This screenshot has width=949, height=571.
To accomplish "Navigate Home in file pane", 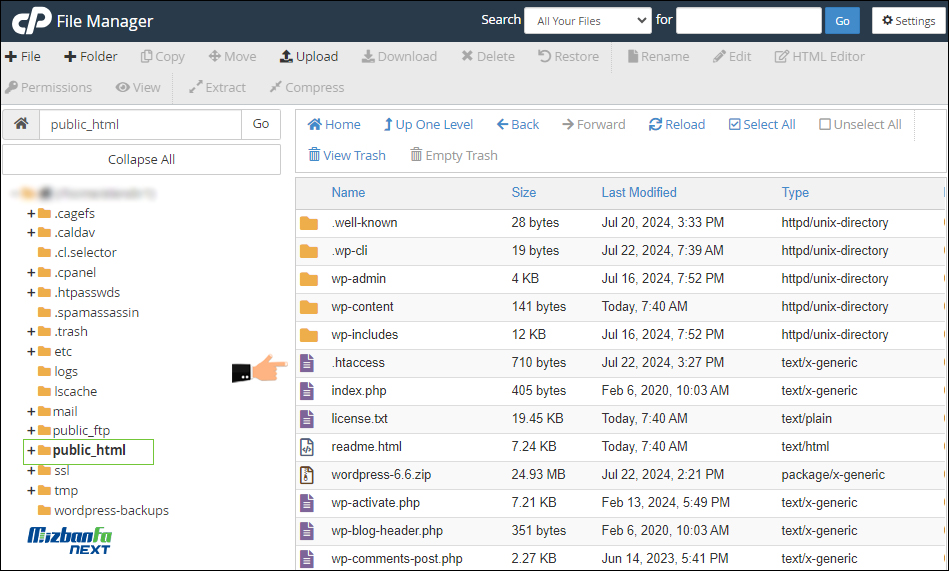I will (334, 124).
